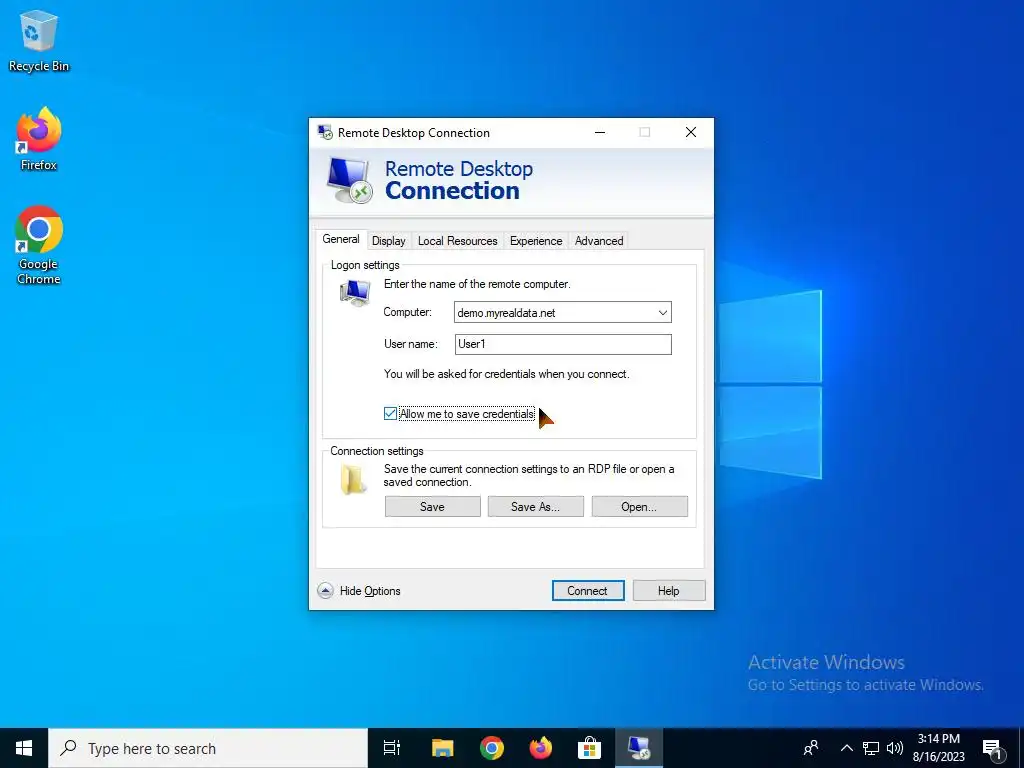1024x768 pixels.
Task: Open Task View on the taskbar
Action: tap(392, 748)
